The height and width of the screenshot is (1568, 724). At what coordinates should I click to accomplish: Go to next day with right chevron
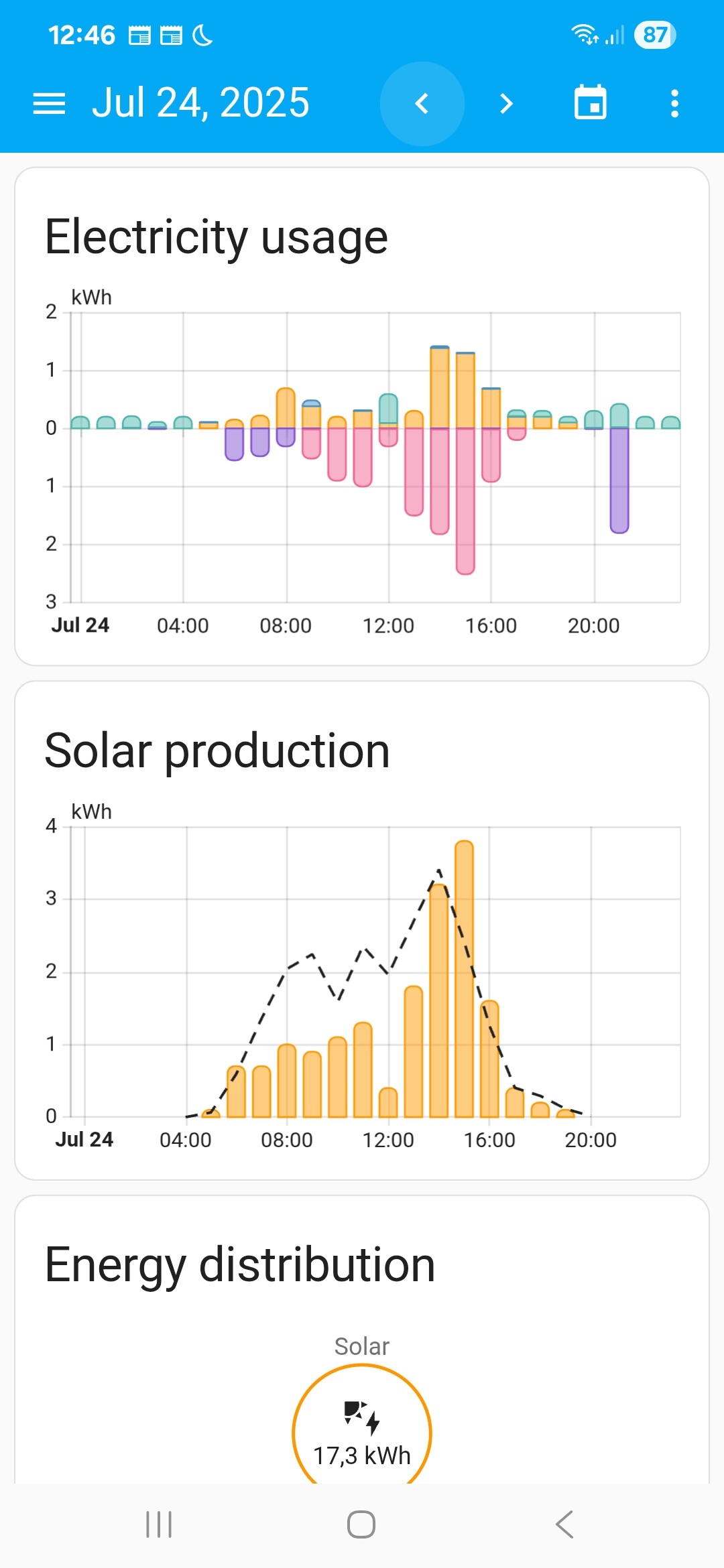(x=506, y=104)
